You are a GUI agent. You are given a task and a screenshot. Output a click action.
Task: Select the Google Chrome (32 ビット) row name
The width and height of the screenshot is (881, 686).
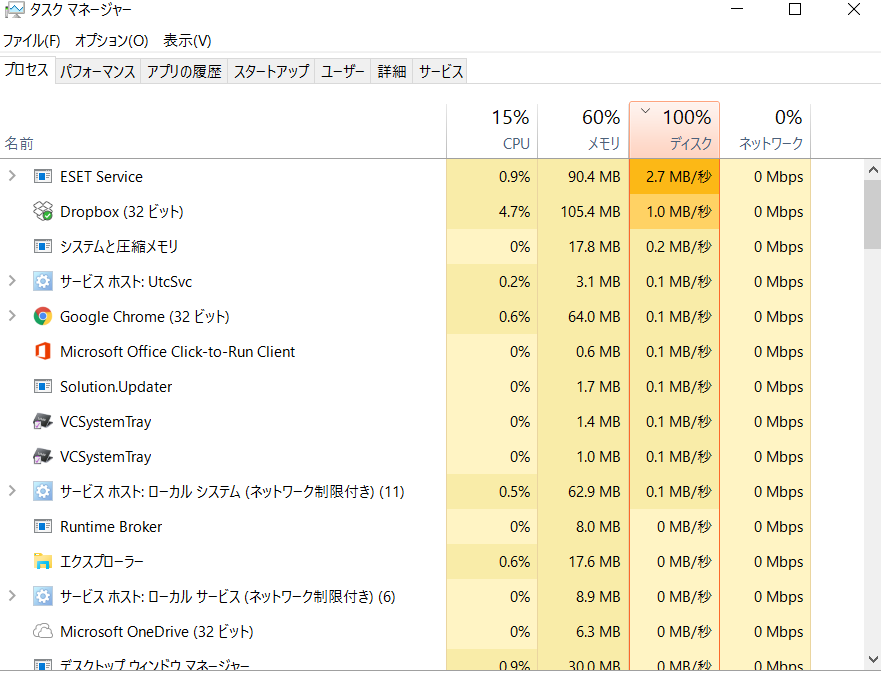(x=145, y=316)
